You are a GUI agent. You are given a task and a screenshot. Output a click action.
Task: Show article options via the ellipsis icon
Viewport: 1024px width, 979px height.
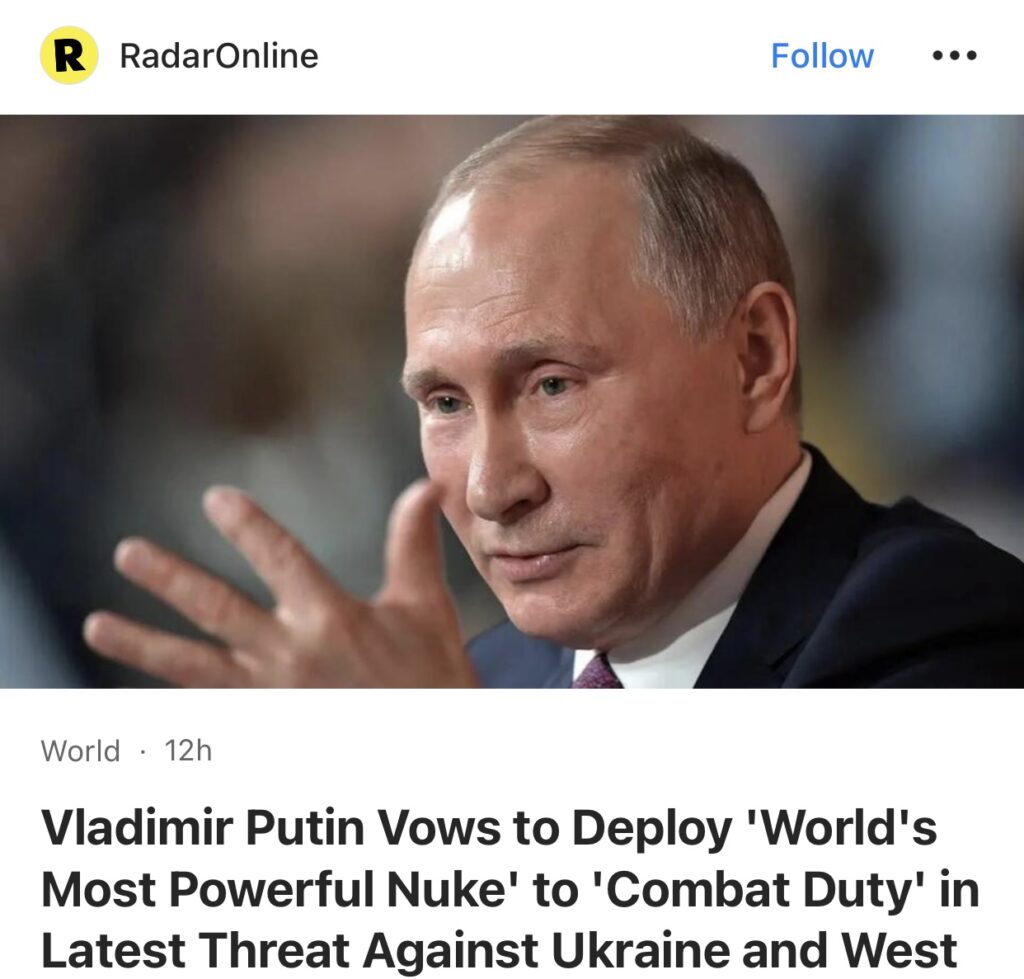(x=954, y=56)
